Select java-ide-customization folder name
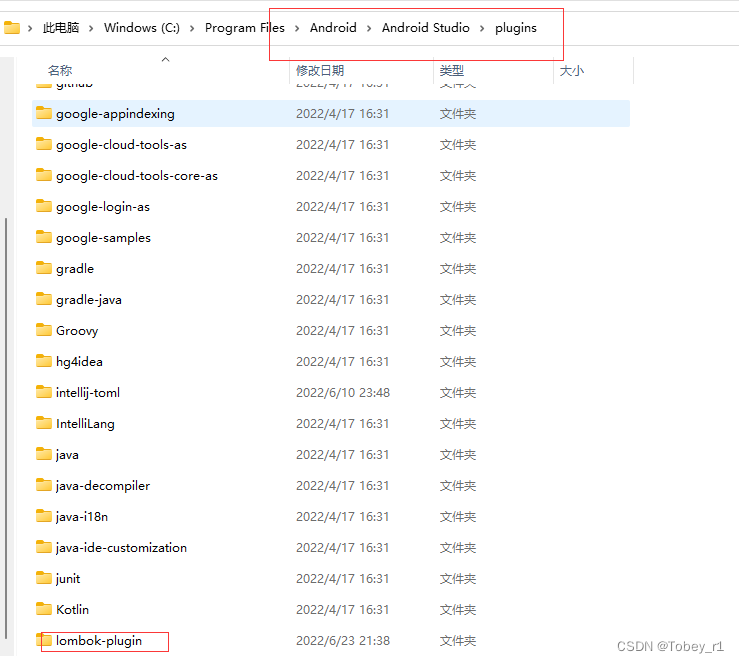This screenshot has height=663, width=739. [x=121, y=548]
